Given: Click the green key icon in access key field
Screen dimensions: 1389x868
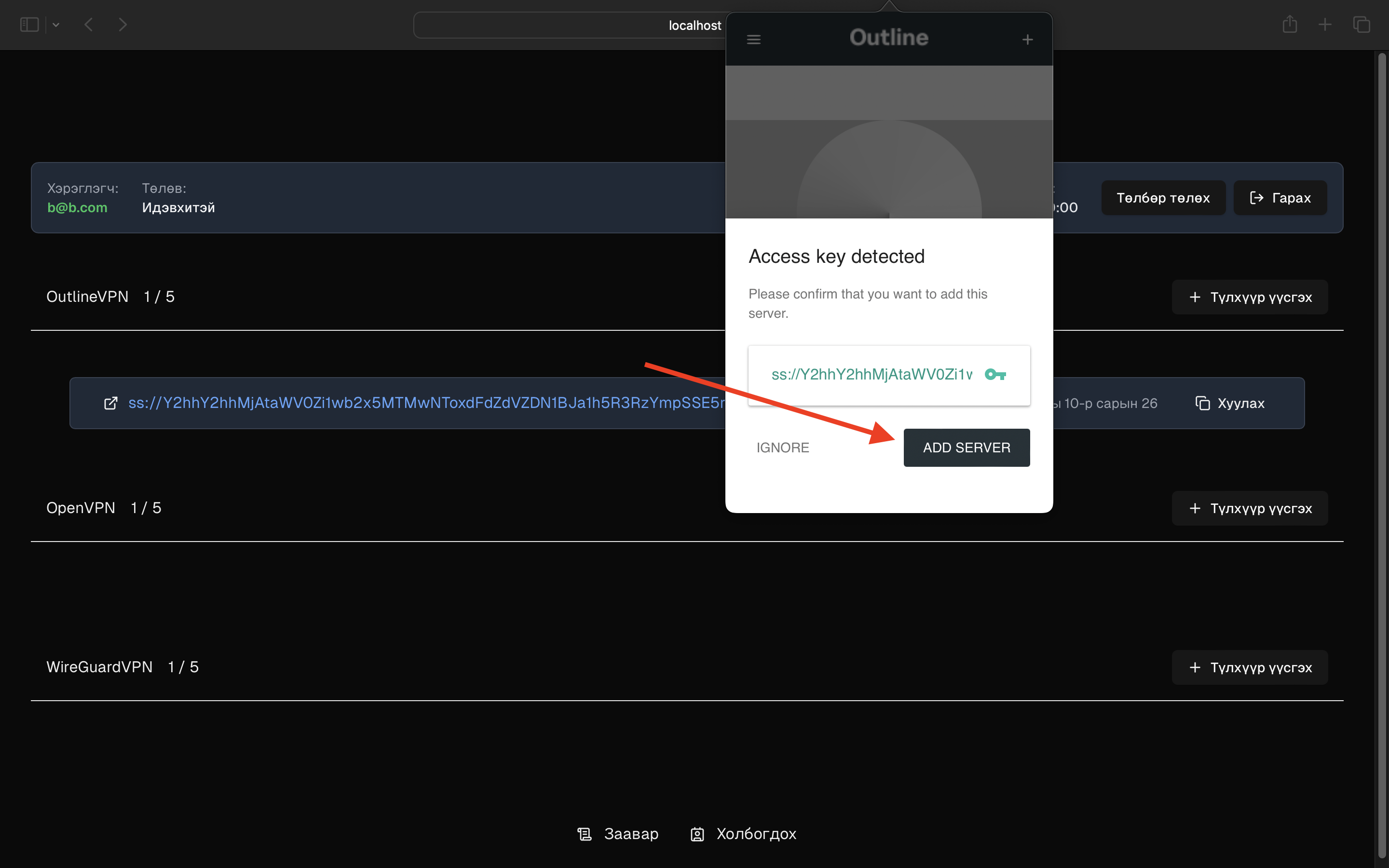Looking at the screenshot, I should point(995,374).
